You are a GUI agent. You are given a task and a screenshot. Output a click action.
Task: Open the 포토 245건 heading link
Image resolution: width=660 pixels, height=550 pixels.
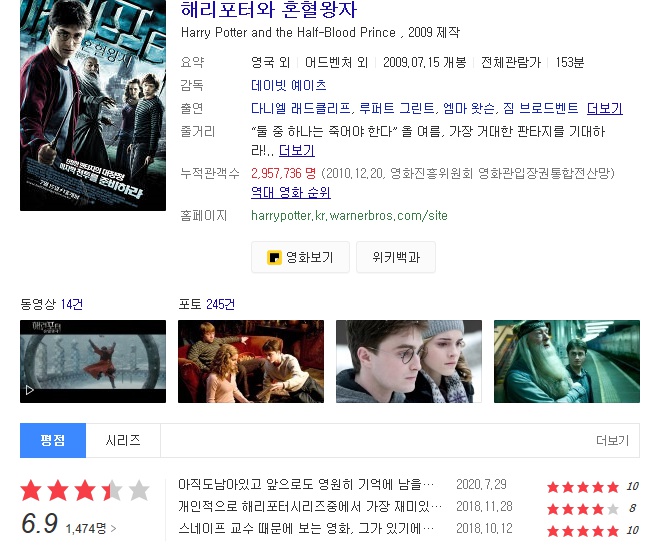click(x=206, y=304)
